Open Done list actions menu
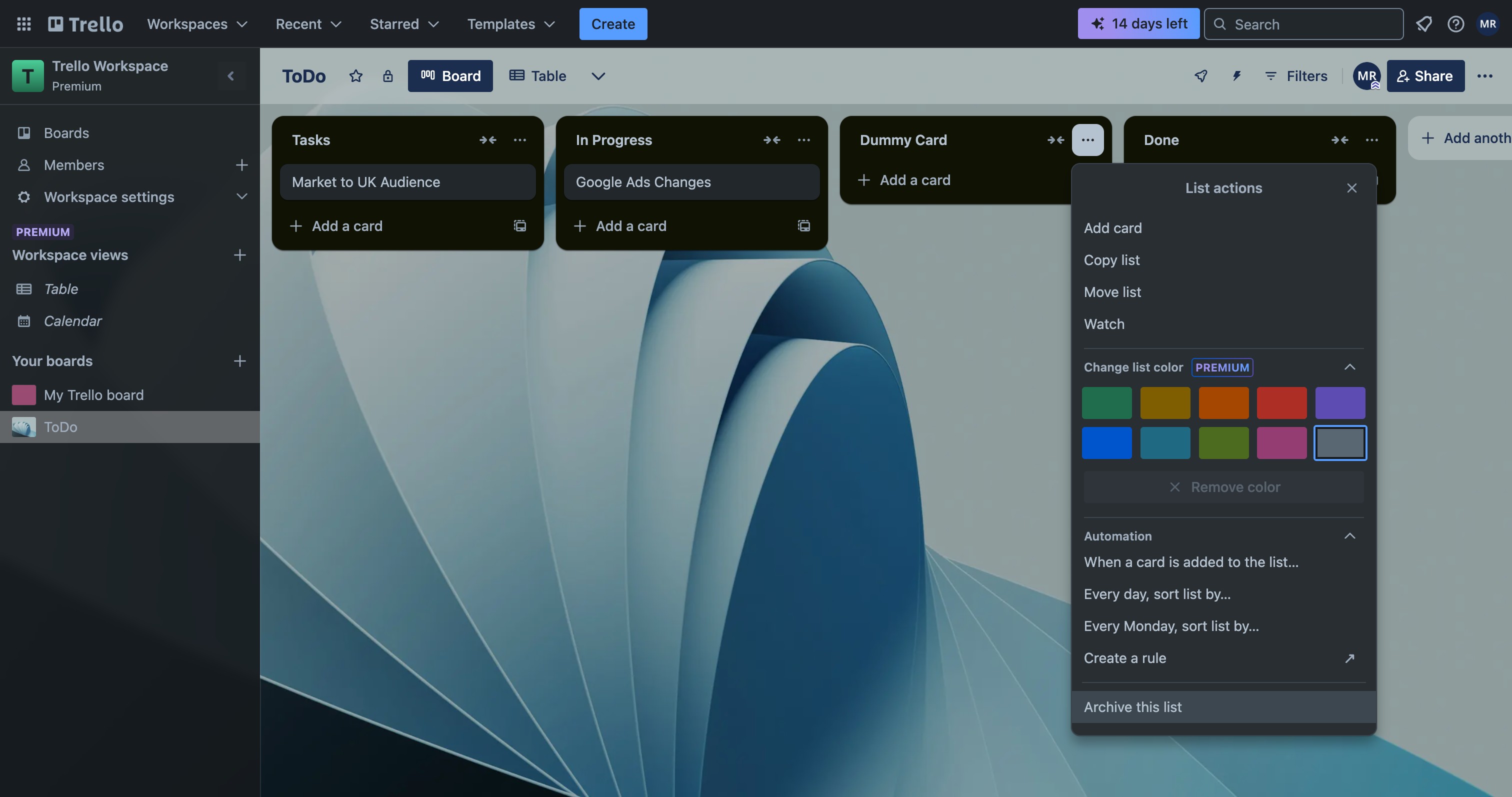 pos(1371,139)
